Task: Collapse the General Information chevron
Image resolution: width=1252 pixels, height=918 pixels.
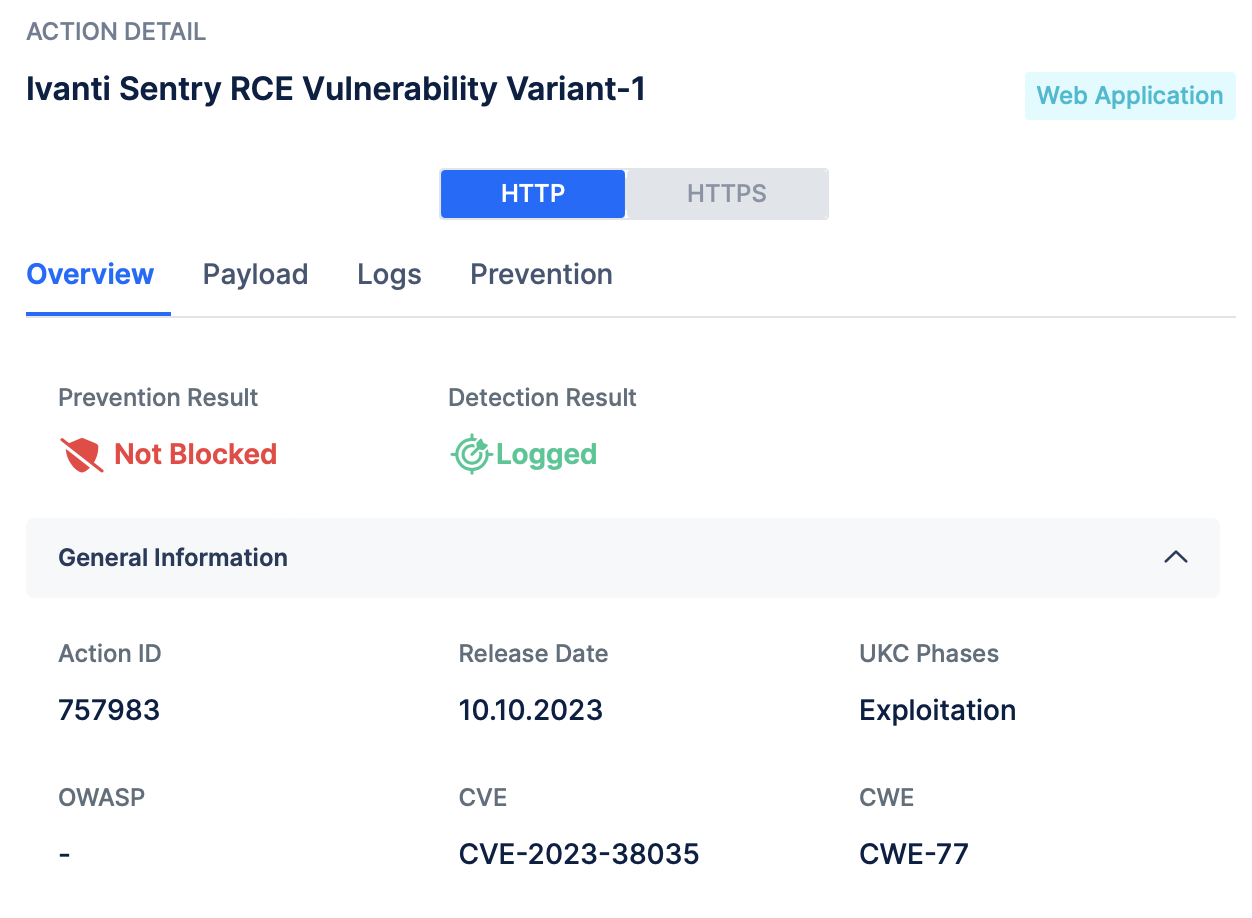Action: (x=1176, y=558)
